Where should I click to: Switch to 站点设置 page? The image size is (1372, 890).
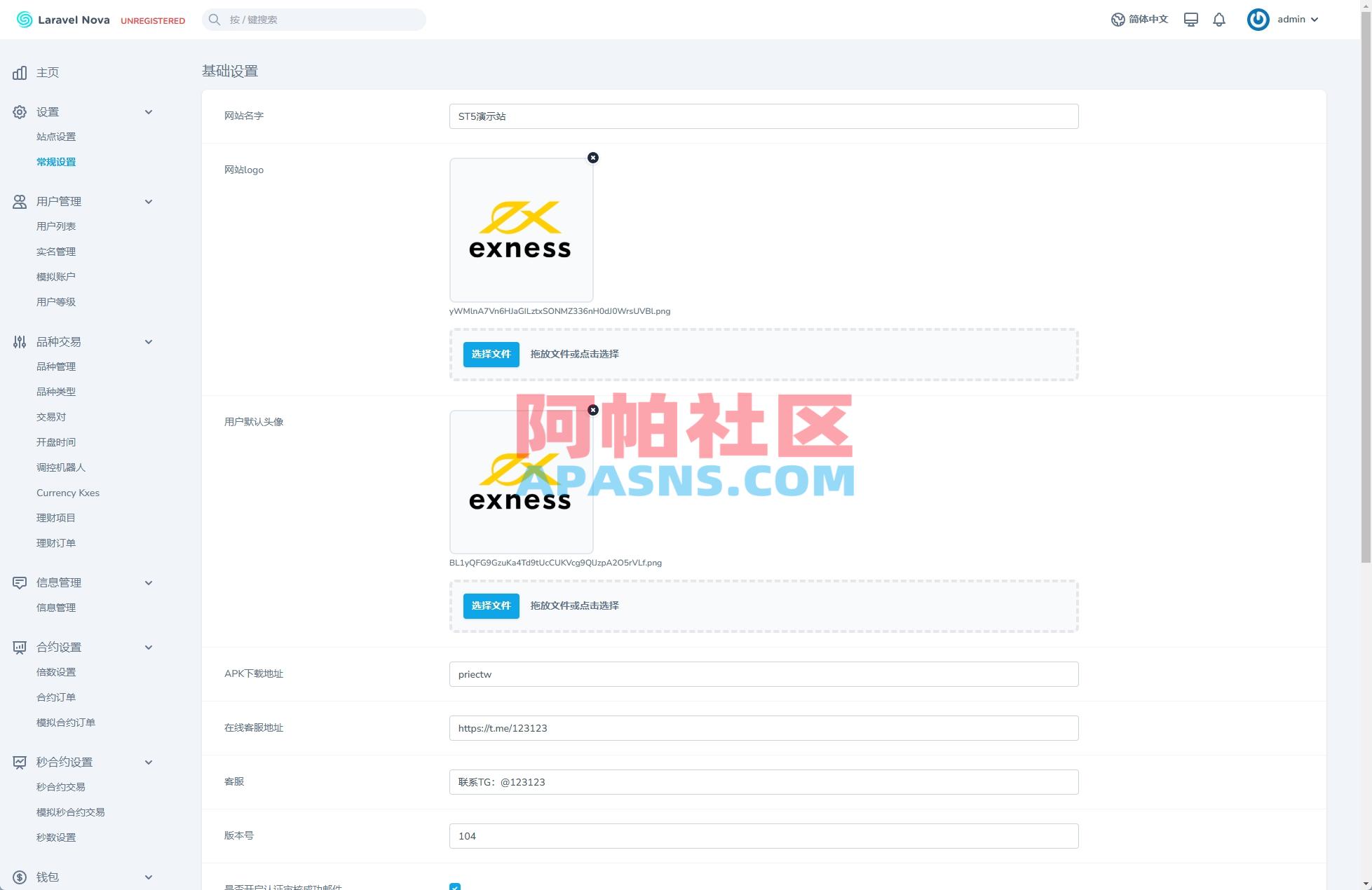[x=56, y=137]
